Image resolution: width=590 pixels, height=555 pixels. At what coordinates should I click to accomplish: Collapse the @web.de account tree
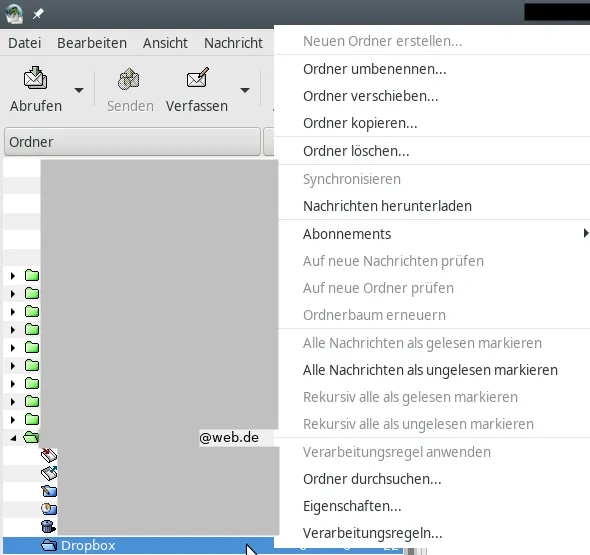(x=13, y=438)
